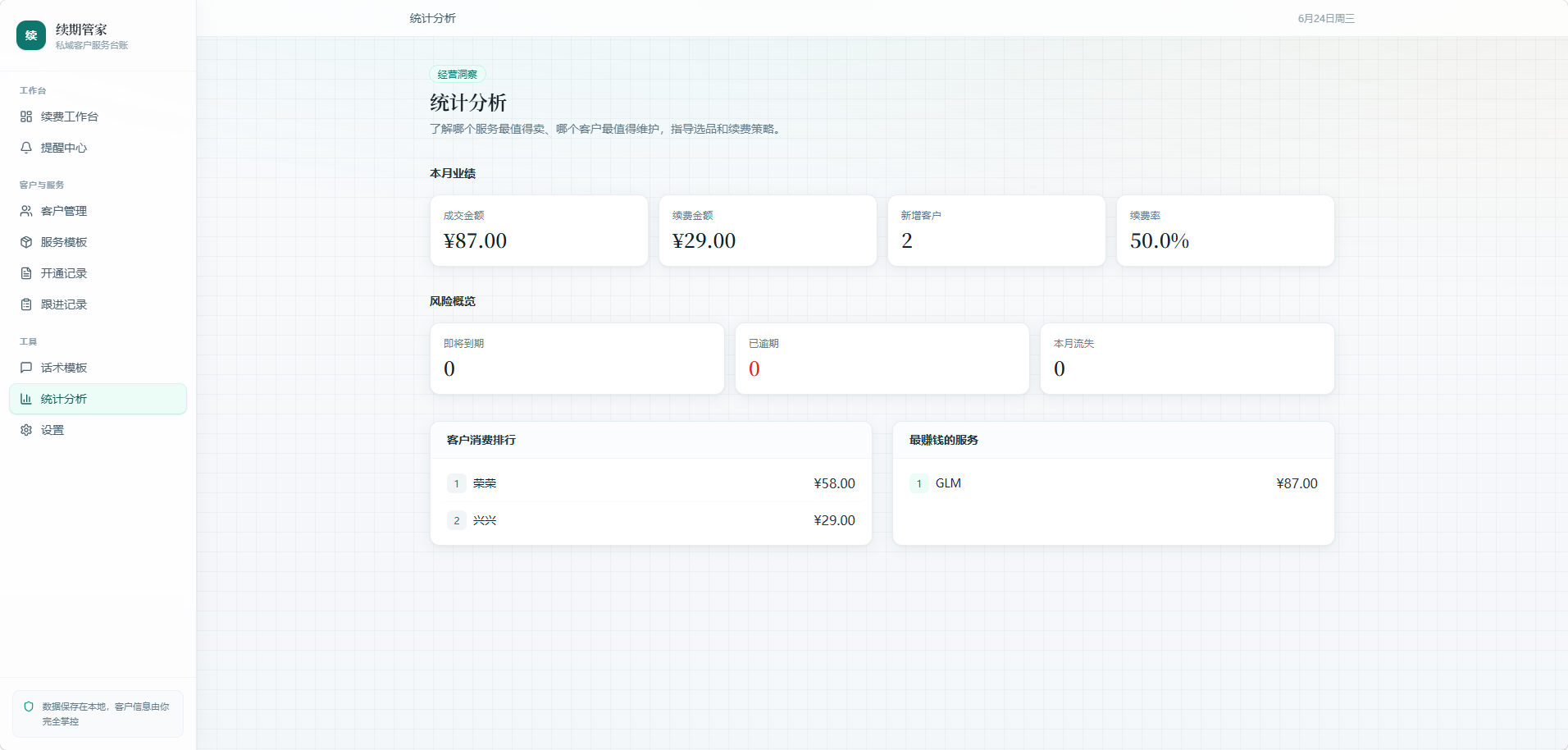Click the 最赚钱的服务 heading
The image size is (1568, 750).
[x=944, y=440]
